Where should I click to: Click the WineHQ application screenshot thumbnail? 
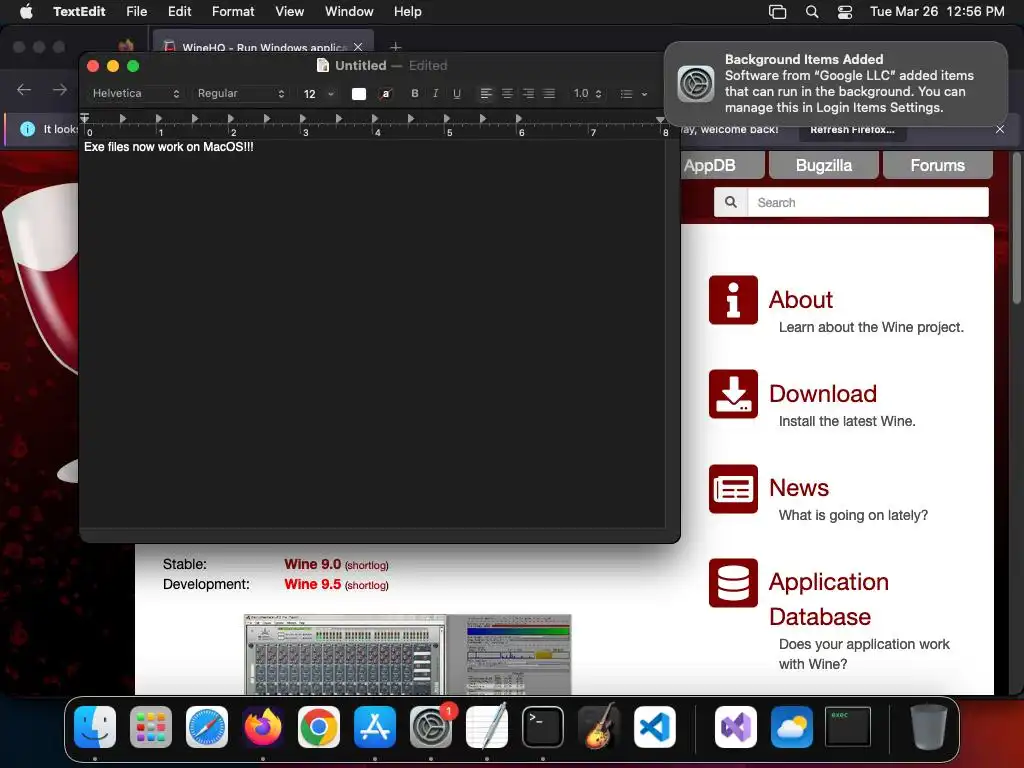tap(408, 654)
